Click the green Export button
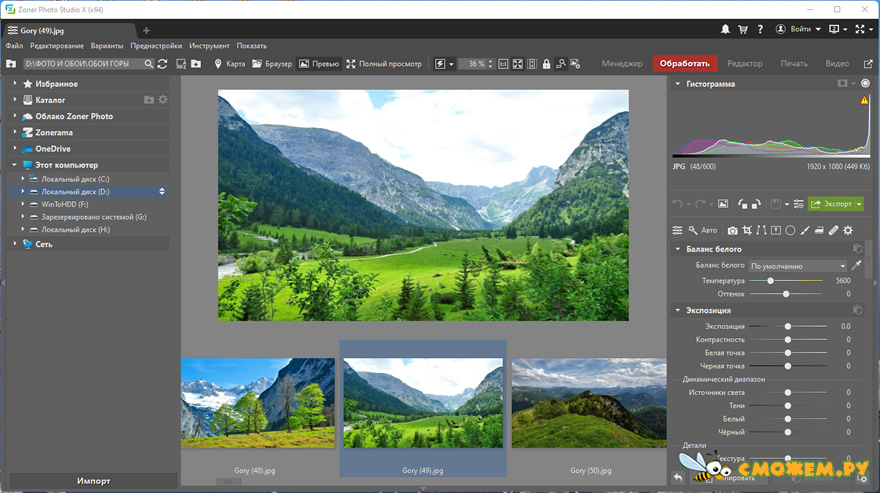Image resolution: width=880 pixels, height=493 pixels. [831, 204]
